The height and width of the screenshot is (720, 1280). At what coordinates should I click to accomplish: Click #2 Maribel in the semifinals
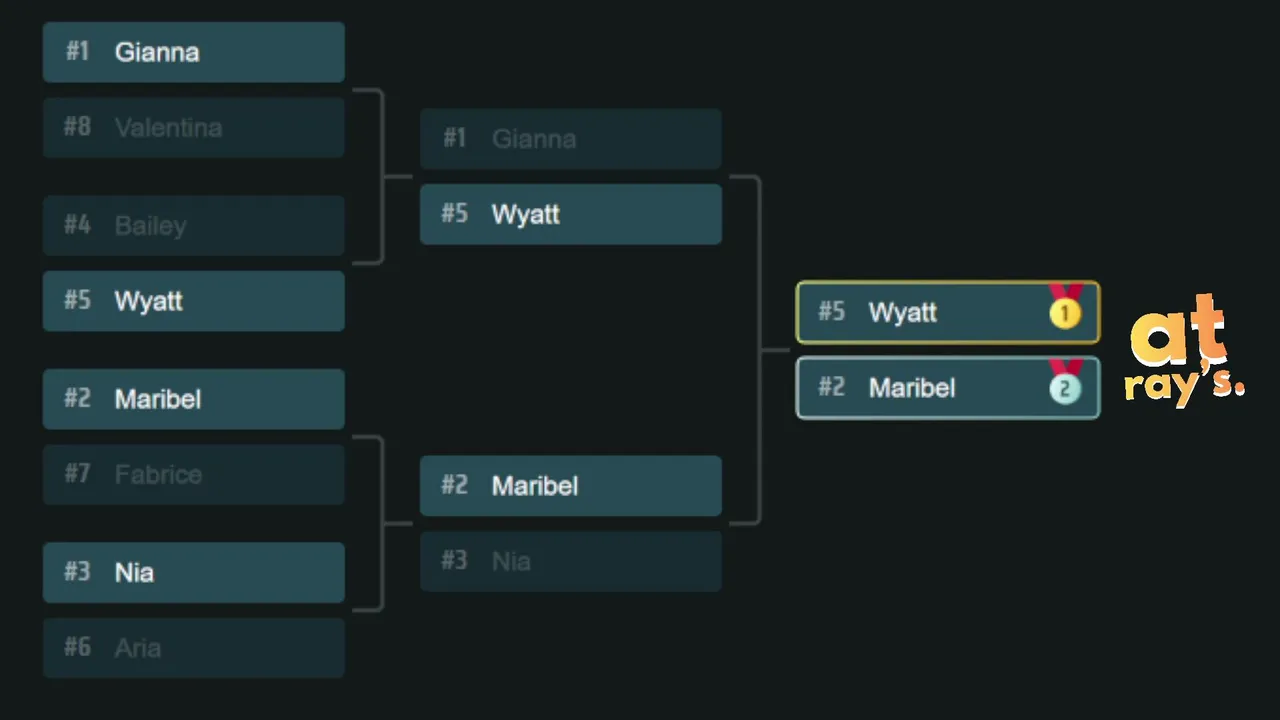pyautogui.click(x=570, y=486)
